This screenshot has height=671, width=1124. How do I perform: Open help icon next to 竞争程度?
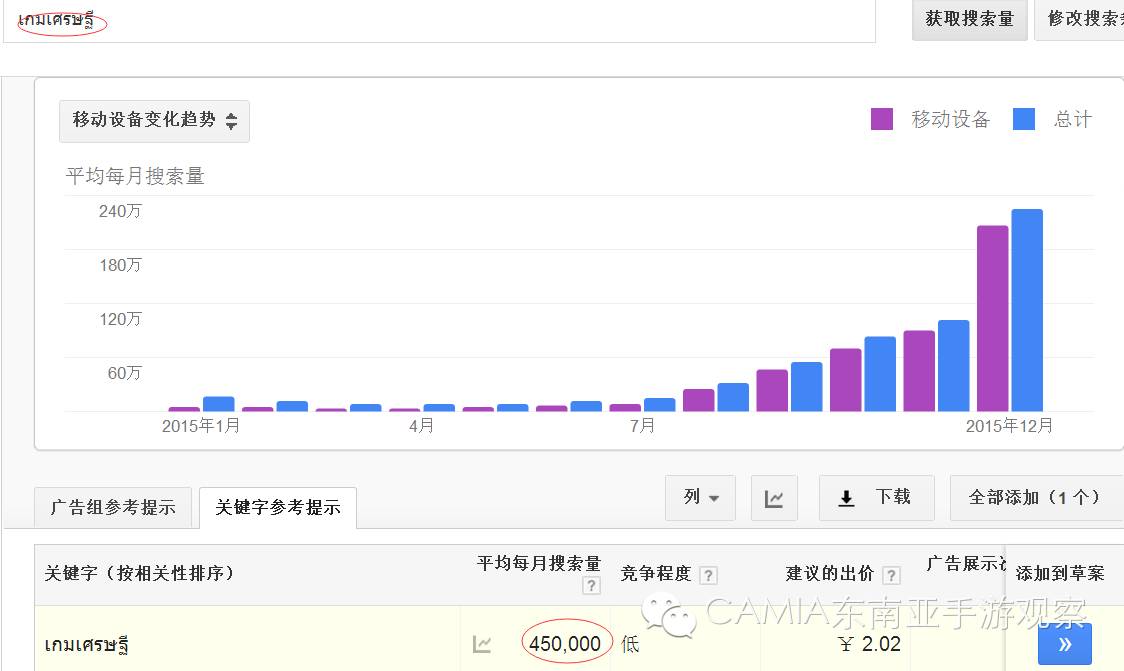click(x=708, y=575)
